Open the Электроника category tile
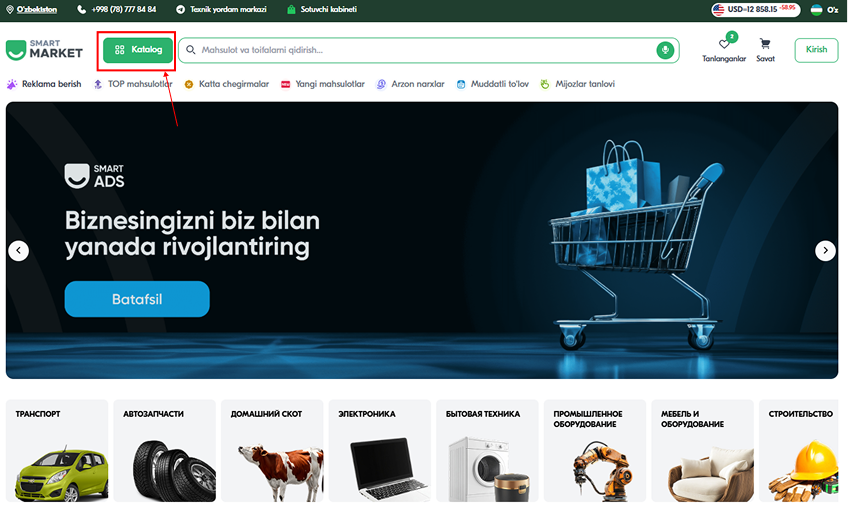This screenshot has width=848, height=512. tap(379, 451)
